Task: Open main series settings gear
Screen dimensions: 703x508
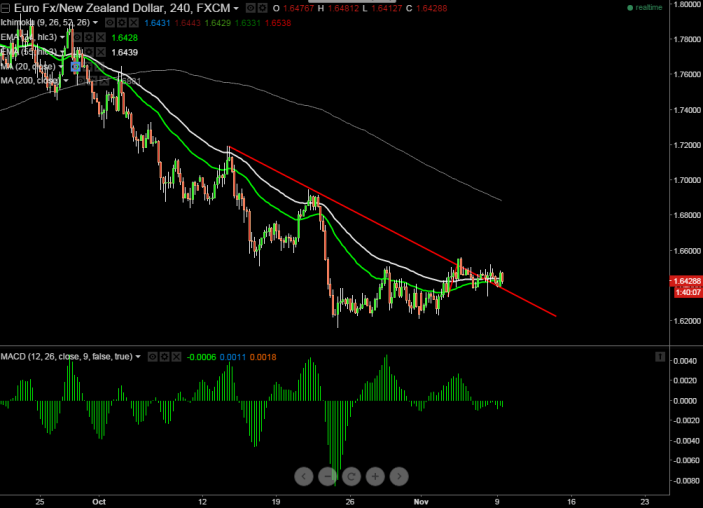Action: [x=263, y=8]
